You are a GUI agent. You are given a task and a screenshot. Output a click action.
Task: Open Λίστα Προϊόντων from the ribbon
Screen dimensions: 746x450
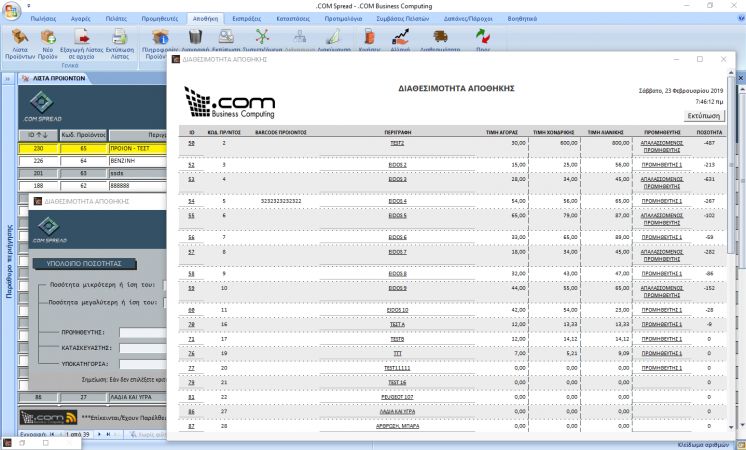tap(20, 44)
